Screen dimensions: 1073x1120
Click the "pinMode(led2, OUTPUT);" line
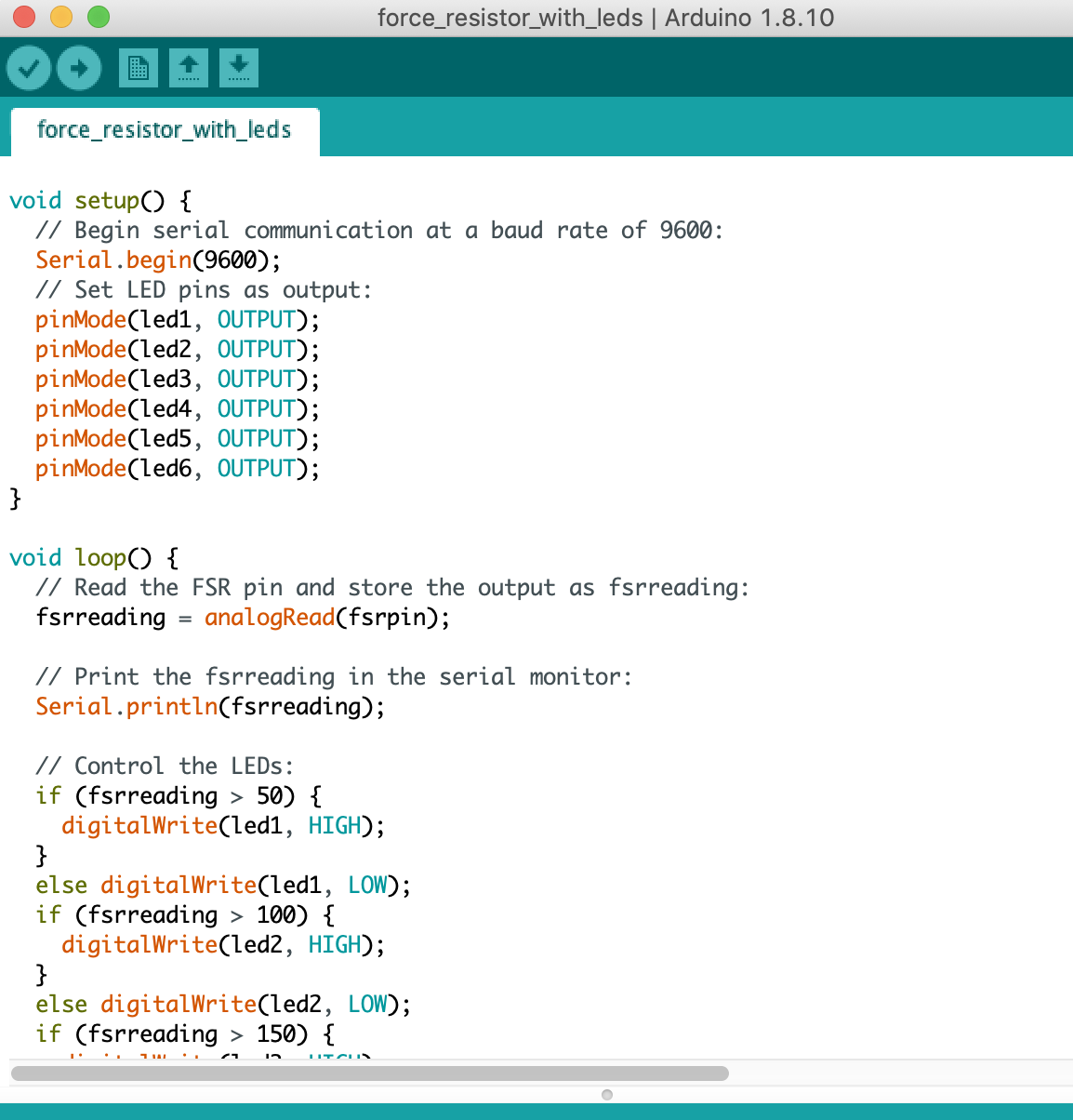pyautogui.click(x=178, y=350)
